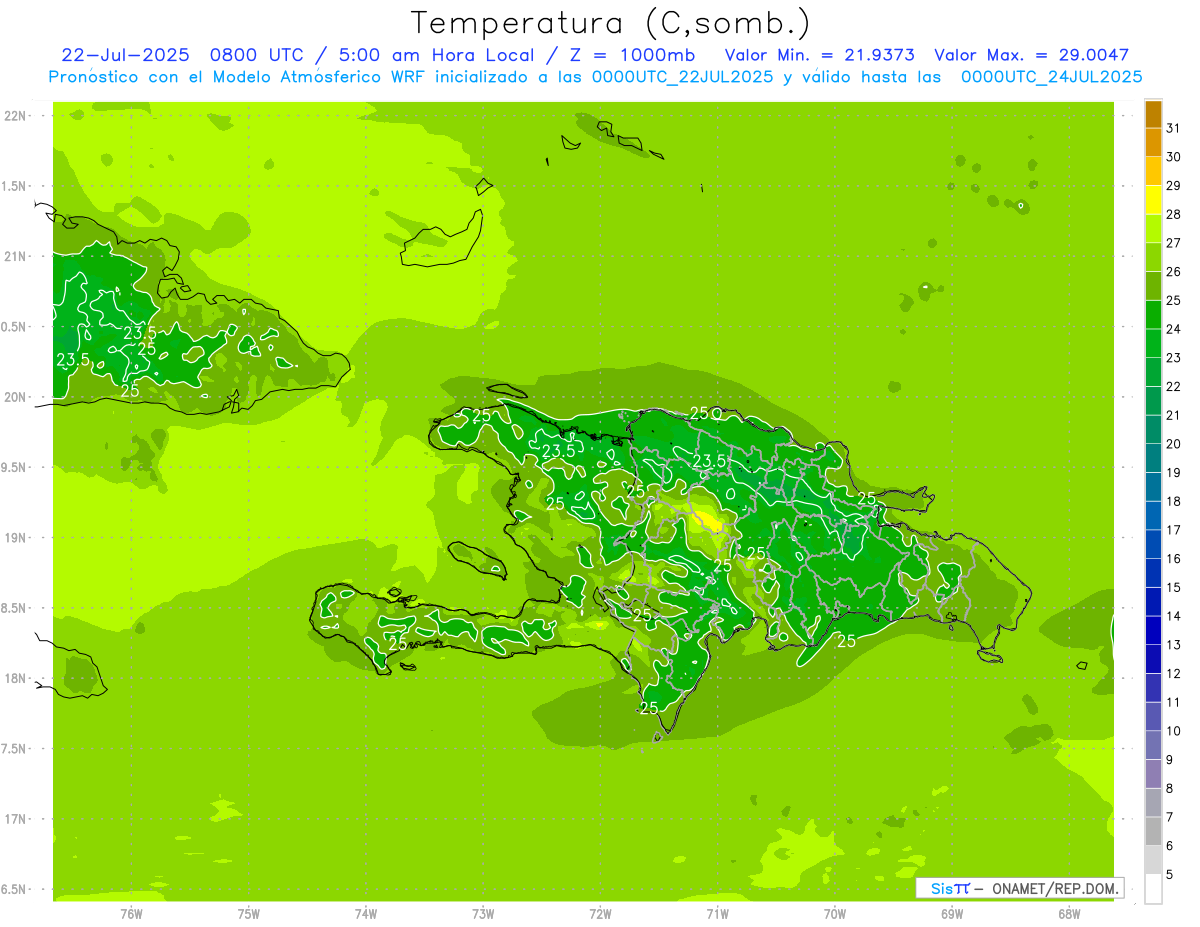The image size is (1200, 927).
Task: Click the purple legend band between 9 and 10
Action: coord(1153,745)
